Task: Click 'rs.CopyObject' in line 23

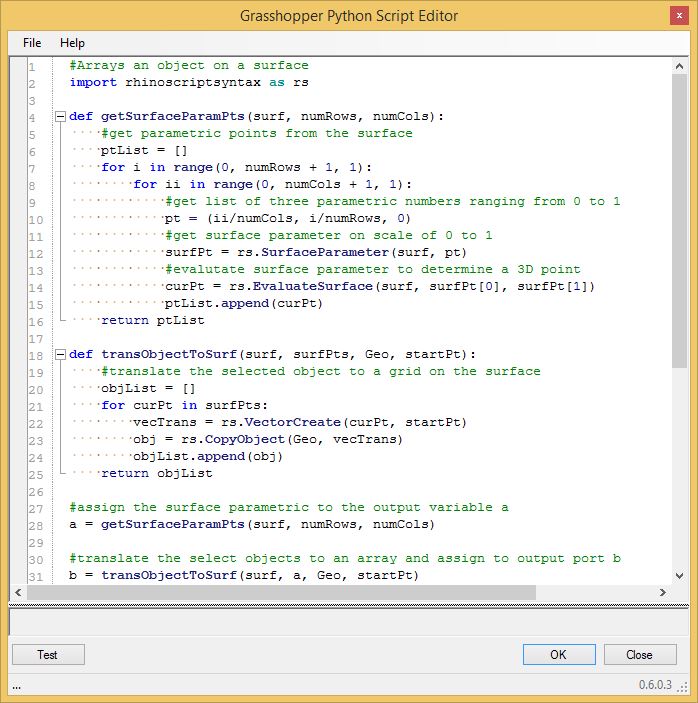Action: (x=233, y=440)
